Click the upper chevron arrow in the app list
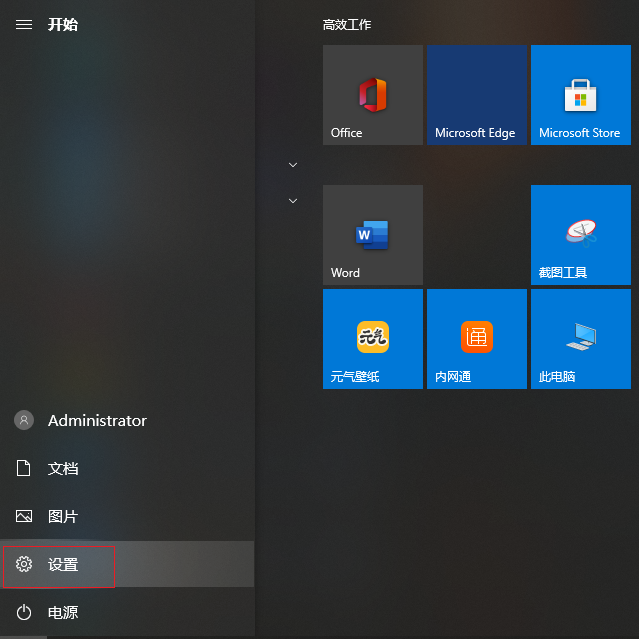Image resolution: width=639 pixels, height=639 pixels. click(x=293, y=164)
